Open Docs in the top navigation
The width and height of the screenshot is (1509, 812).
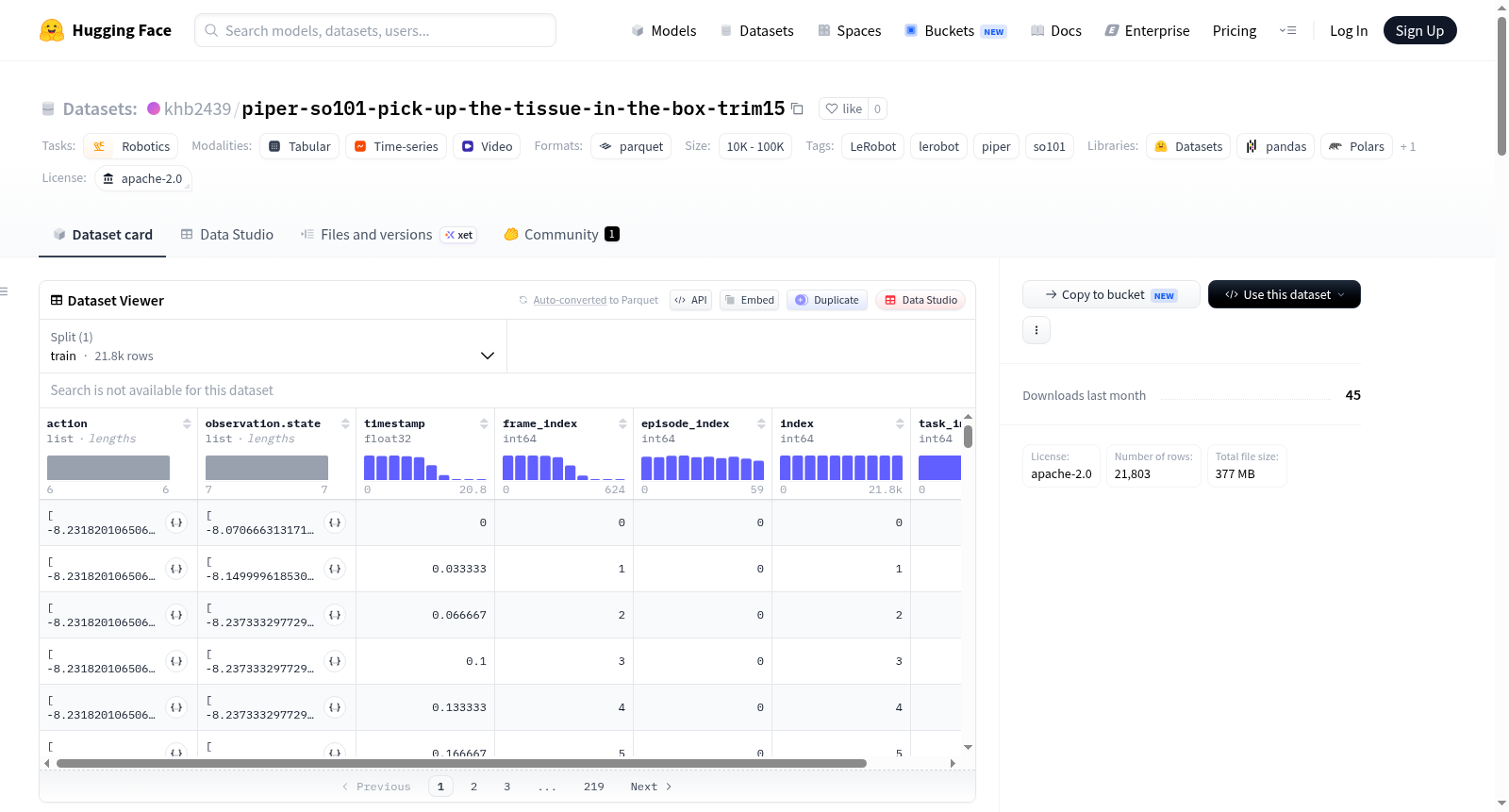tap(1056, 30)
